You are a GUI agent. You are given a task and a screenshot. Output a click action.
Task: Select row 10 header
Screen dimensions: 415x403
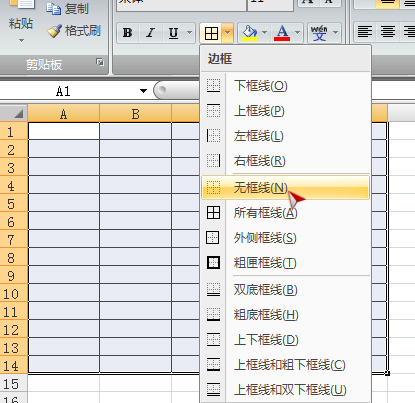point(14,293)
